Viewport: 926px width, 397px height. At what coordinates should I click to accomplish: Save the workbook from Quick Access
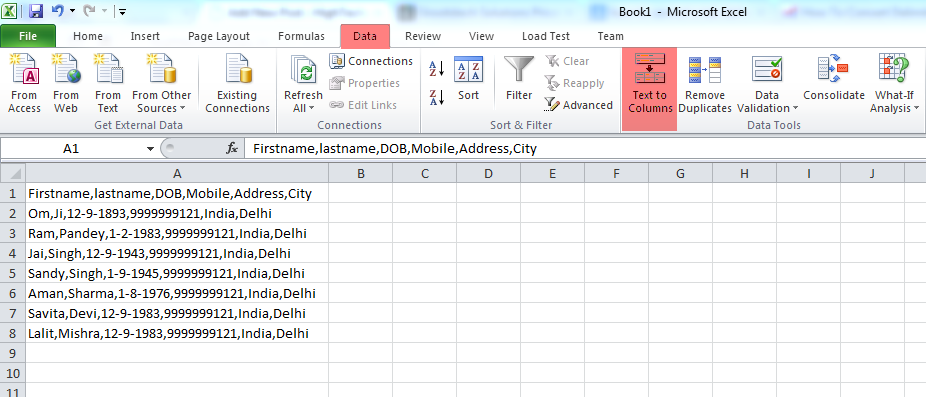35,11
